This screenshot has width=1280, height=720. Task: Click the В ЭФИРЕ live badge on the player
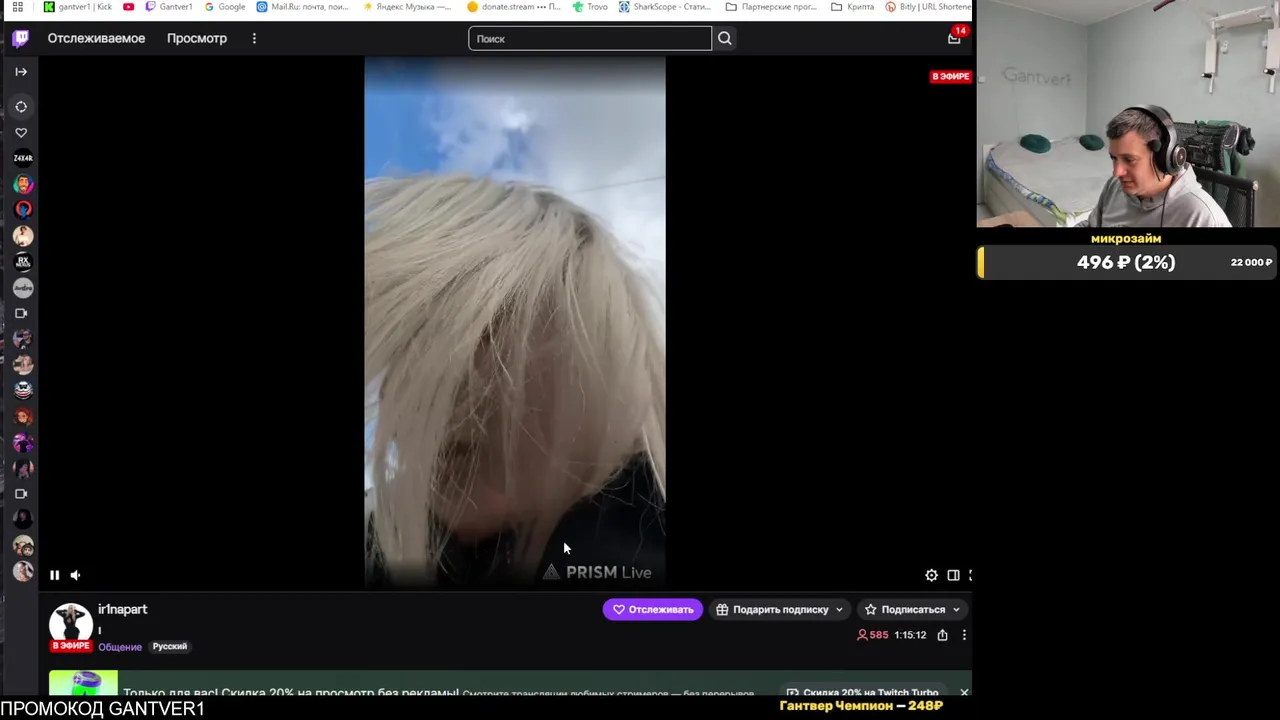point(950,76)
